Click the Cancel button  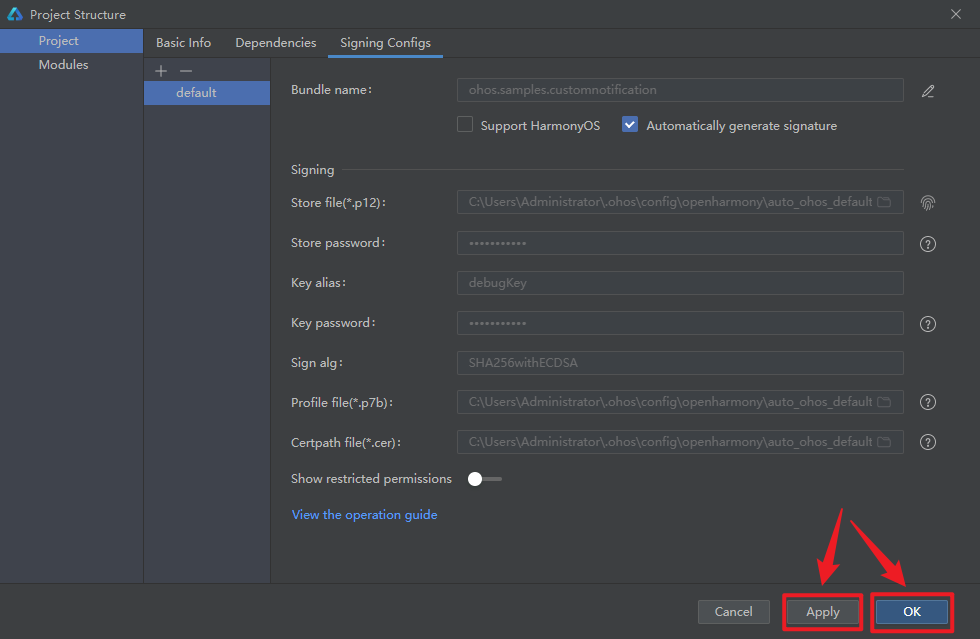coord(734,611)
